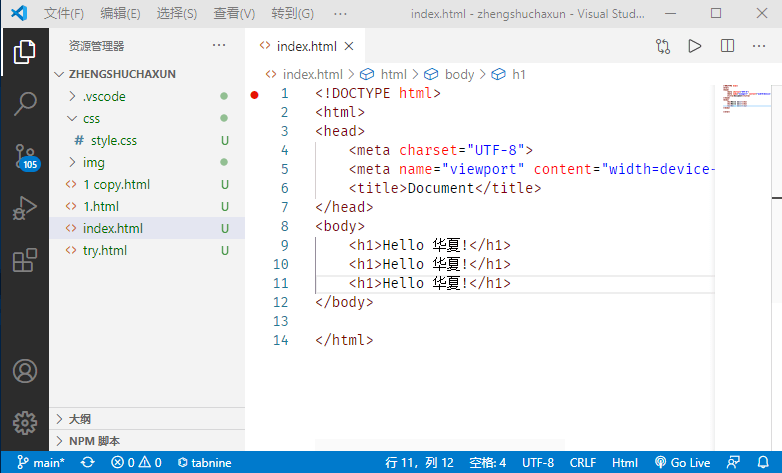Open the 文件(F) menu
The width and height of the screenshot is (782, 473).
point(64,14)
